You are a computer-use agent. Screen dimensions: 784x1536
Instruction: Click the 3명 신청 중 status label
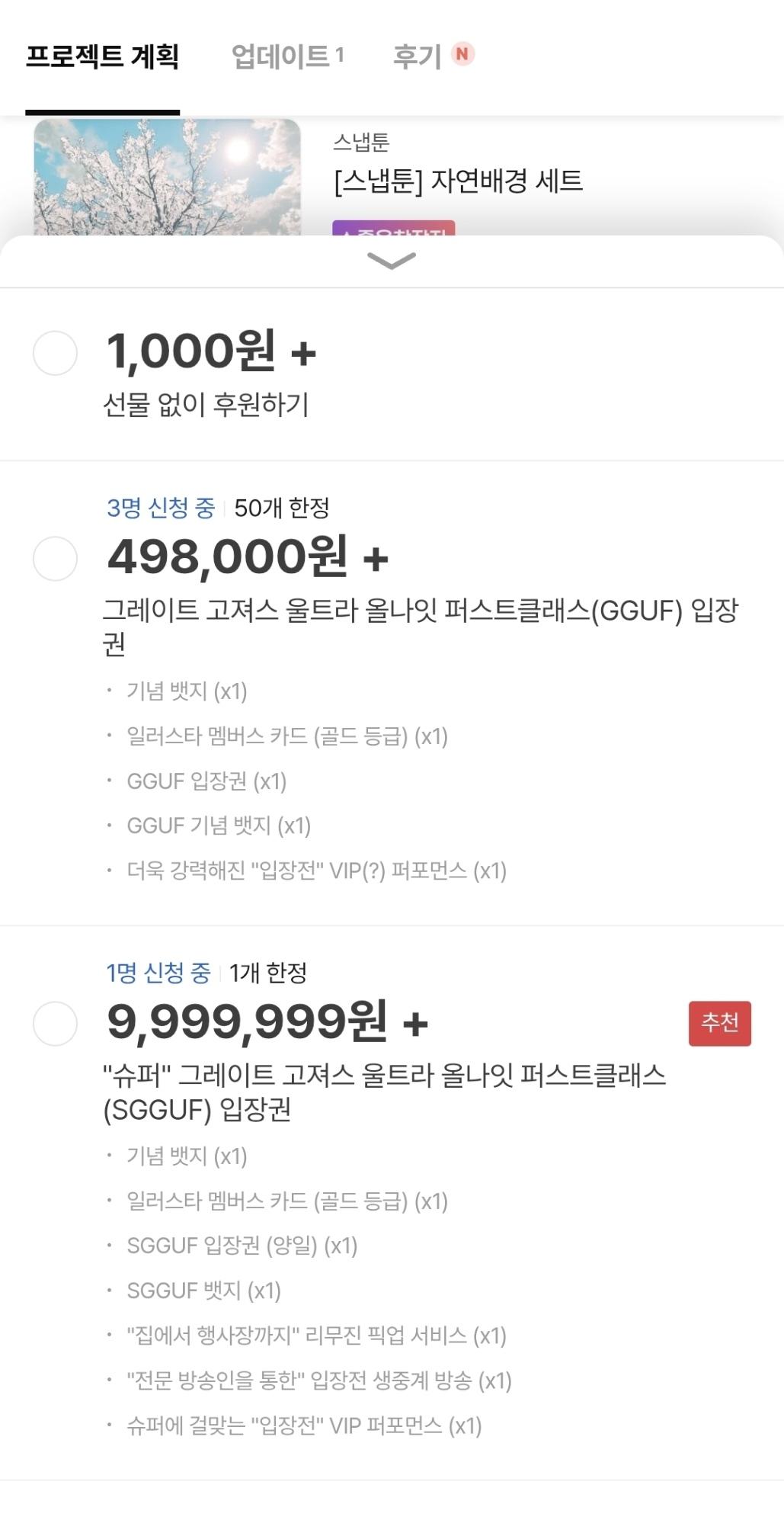point(161,508)
